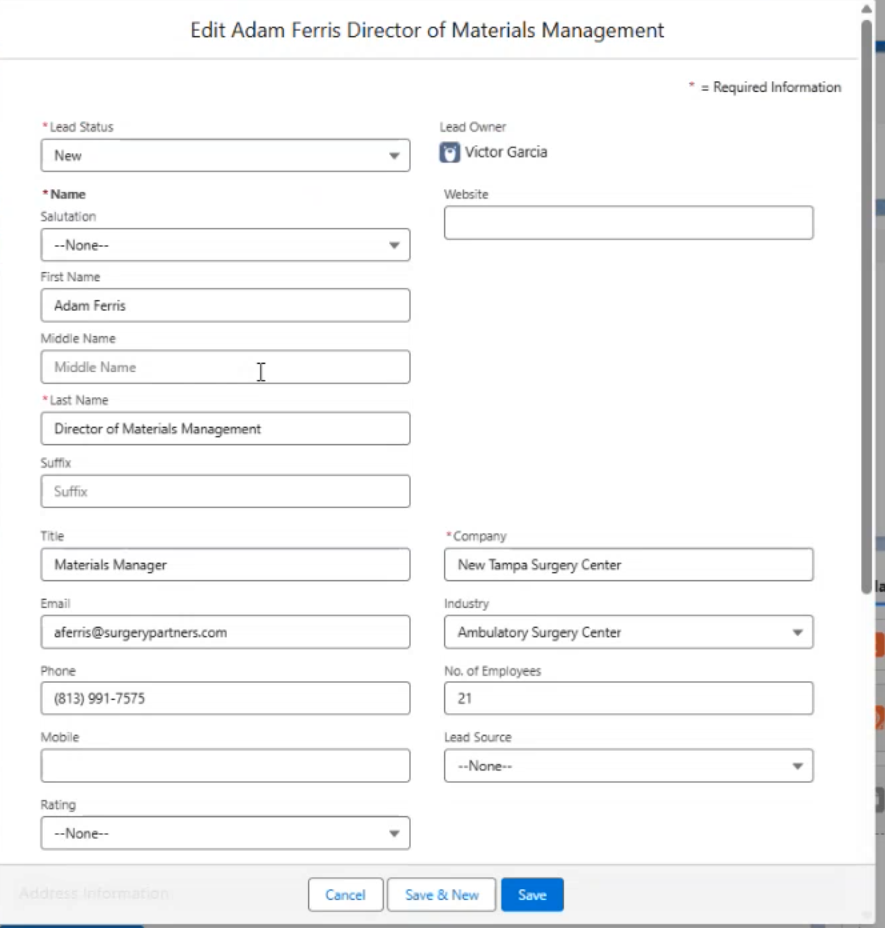The height and width of the screenshot is (928, 885).
Task: Click into the First Name field
Action: 225,306
